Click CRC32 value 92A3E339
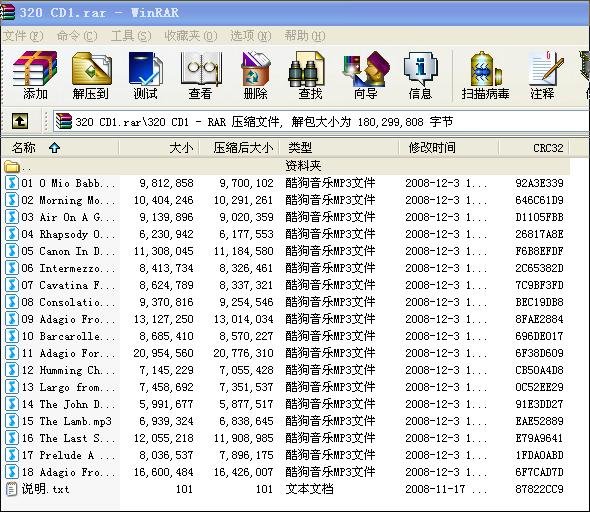 tap(539, 183)
